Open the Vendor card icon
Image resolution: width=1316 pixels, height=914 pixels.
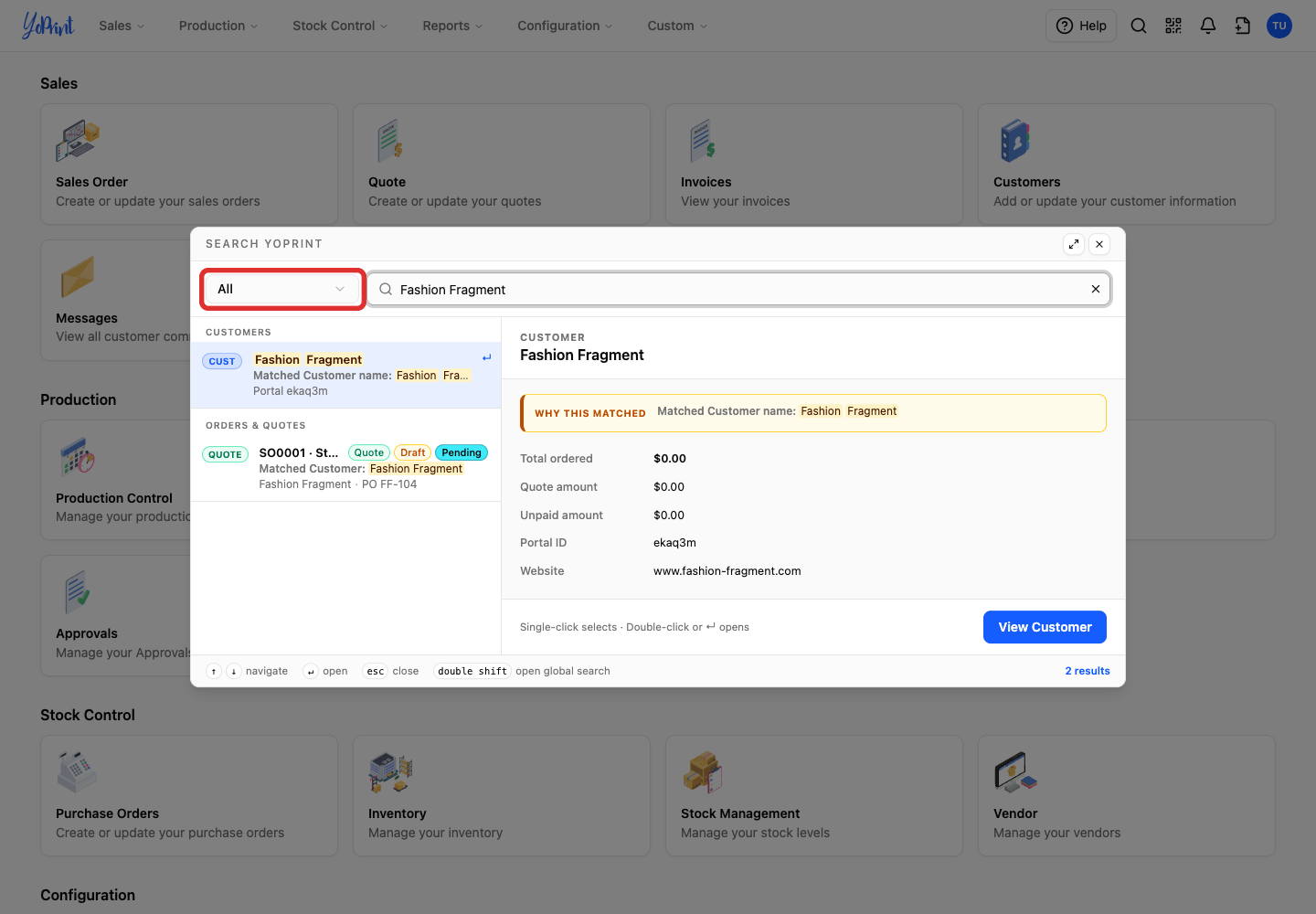1015,772
